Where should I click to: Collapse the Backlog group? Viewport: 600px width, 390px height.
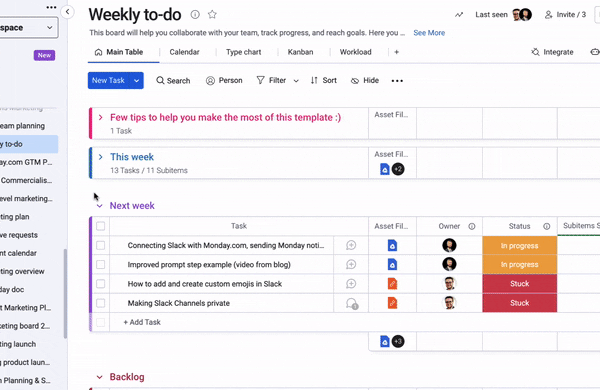(99, 377)
